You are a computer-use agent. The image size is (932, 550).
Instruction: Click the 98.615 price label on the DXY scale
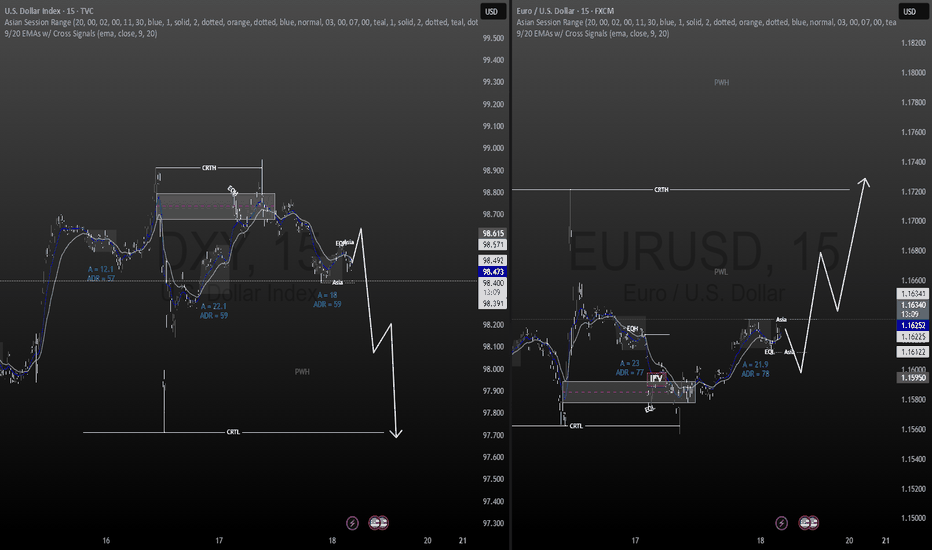493,234
